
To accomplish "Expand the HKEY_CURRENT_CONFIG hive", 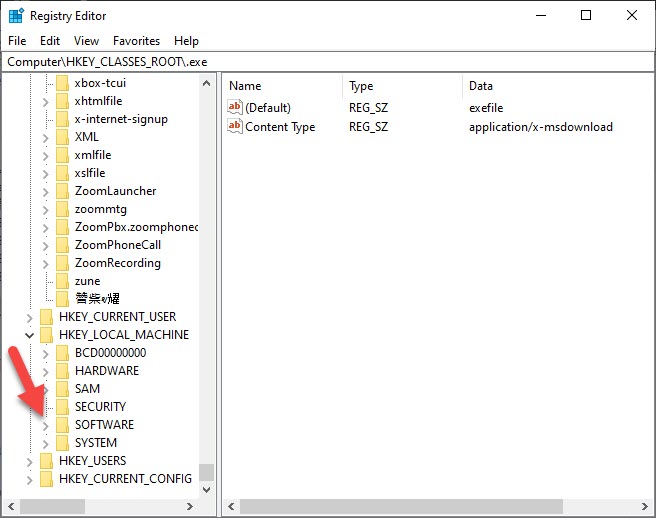I will pyautogui.click(x=29, y=479).
